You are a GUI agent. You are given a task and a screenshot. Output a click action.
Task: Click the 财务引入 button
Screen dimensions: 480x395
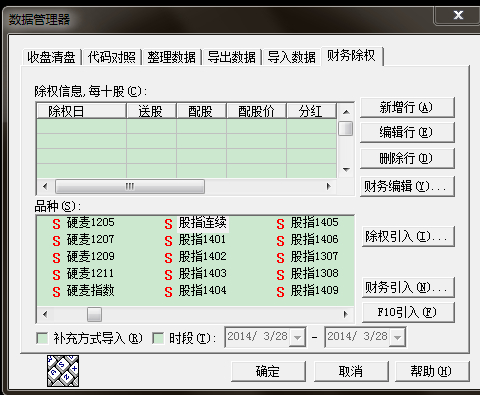click(408, 287)
